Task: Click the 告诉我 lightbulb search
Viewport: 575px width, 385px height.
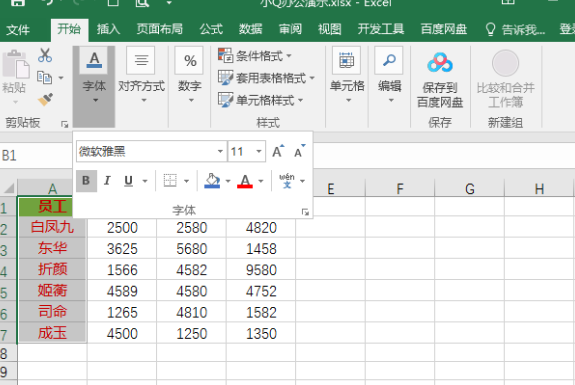Action: [515, 29]
